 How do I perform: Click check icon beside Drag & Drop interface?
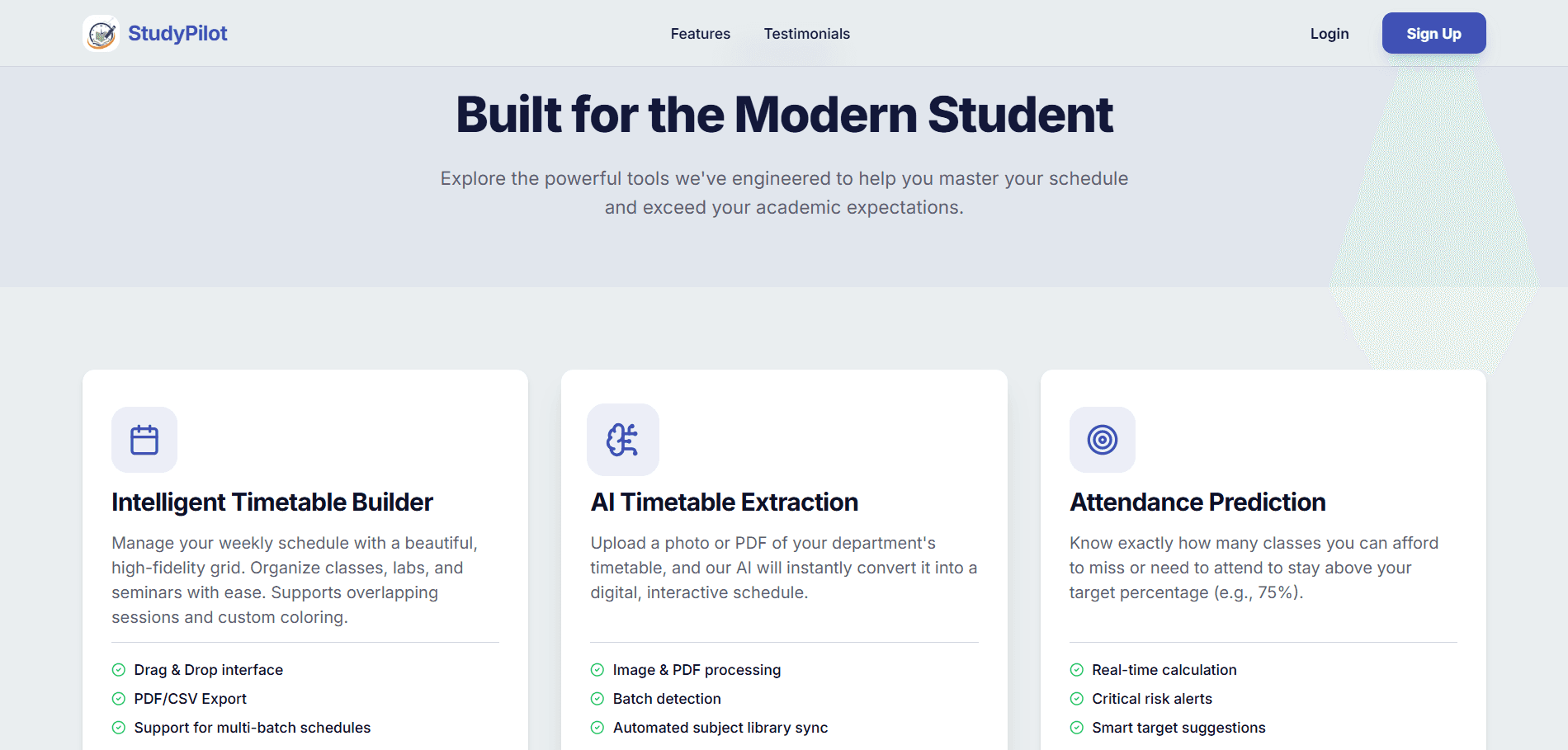[119, 670]
